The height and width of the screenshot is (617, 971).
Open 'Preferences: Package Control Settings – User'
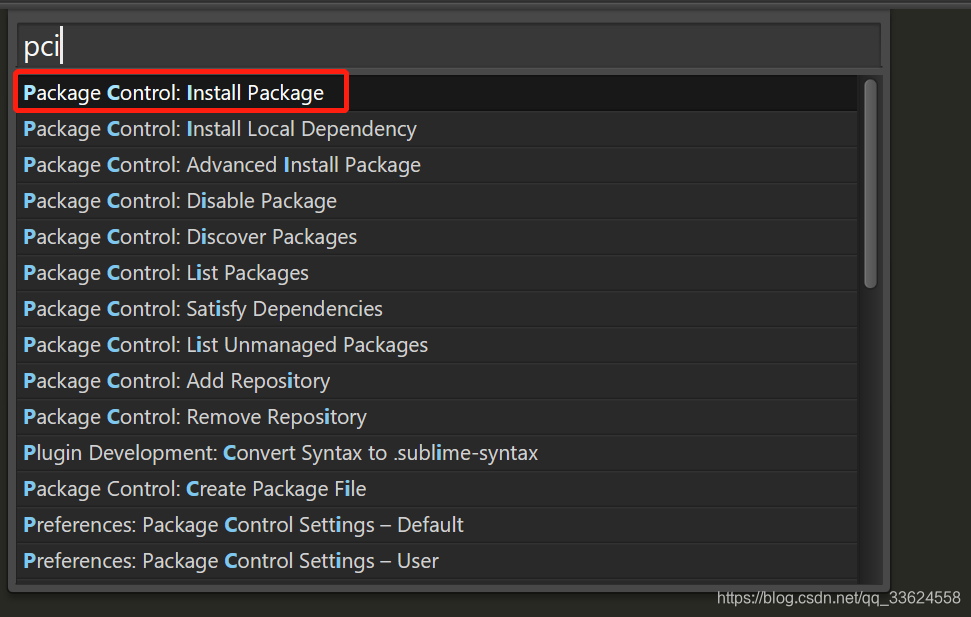437,561
